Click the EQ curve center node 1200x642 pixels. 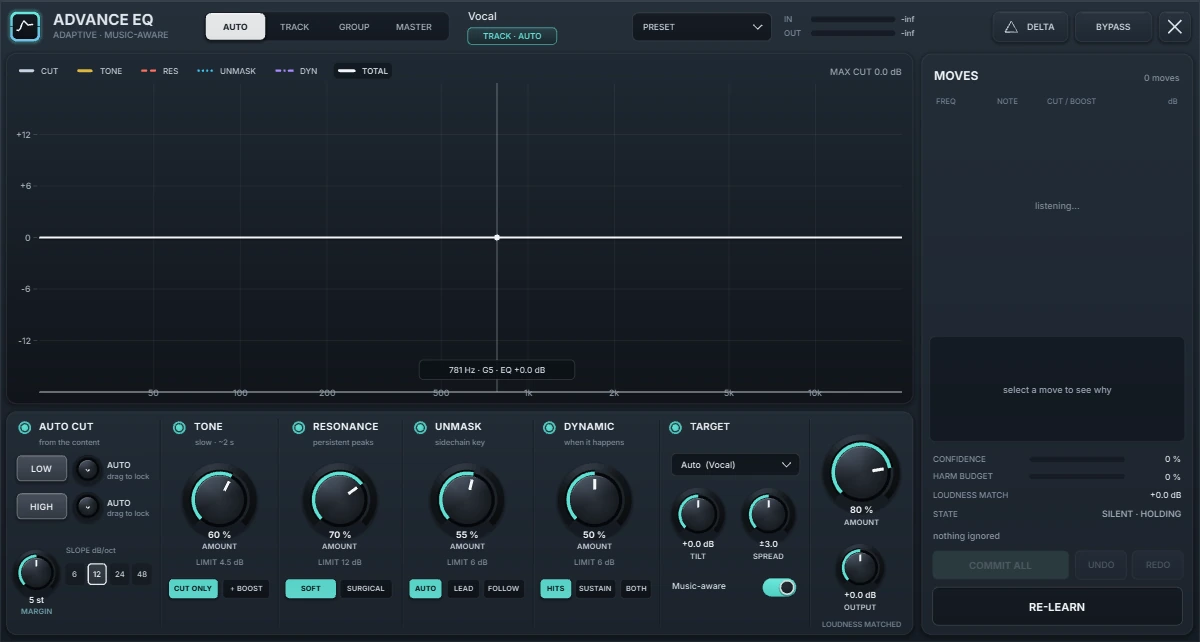point(497,237)
